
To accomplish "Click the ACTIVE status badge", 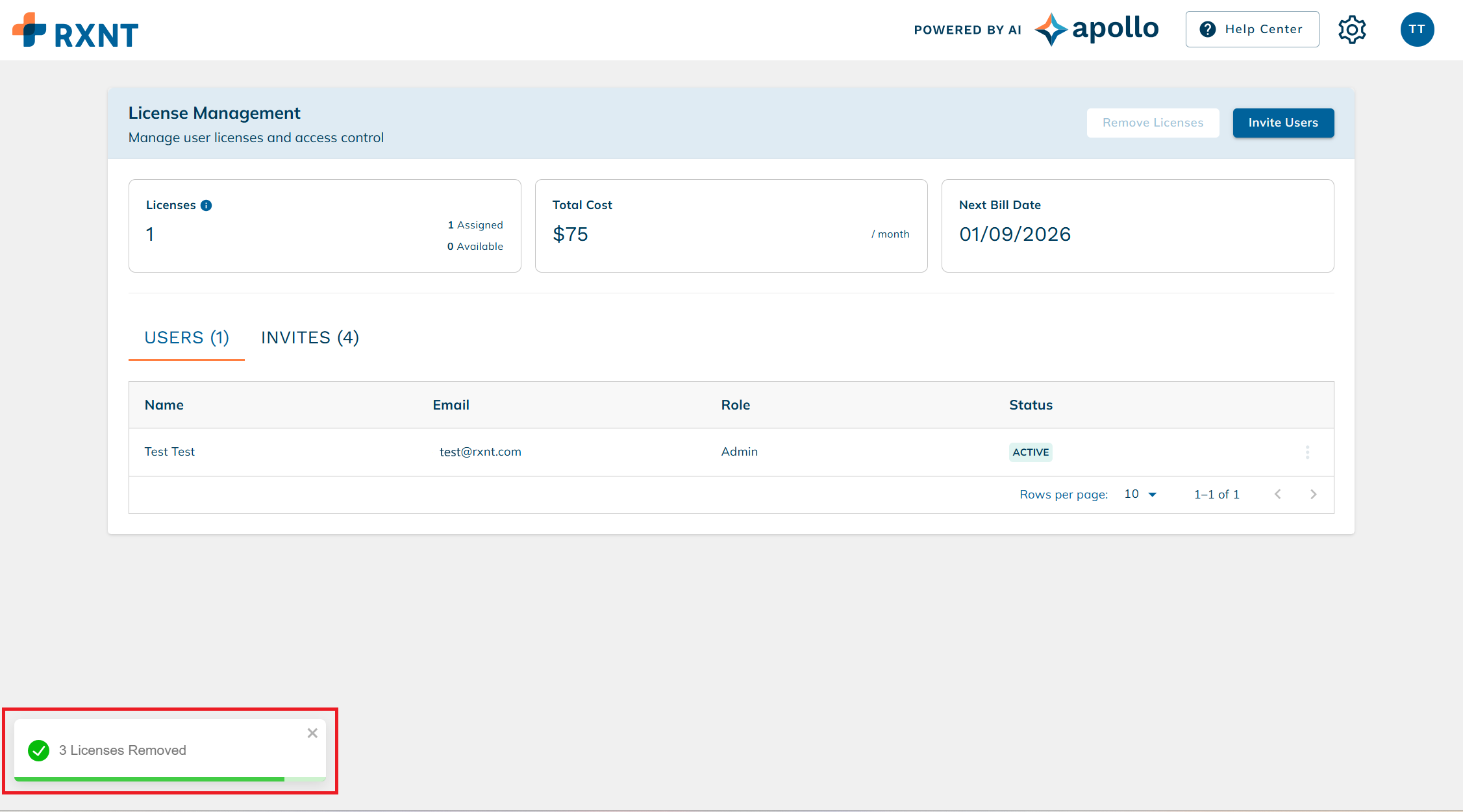I will 1031,452.
